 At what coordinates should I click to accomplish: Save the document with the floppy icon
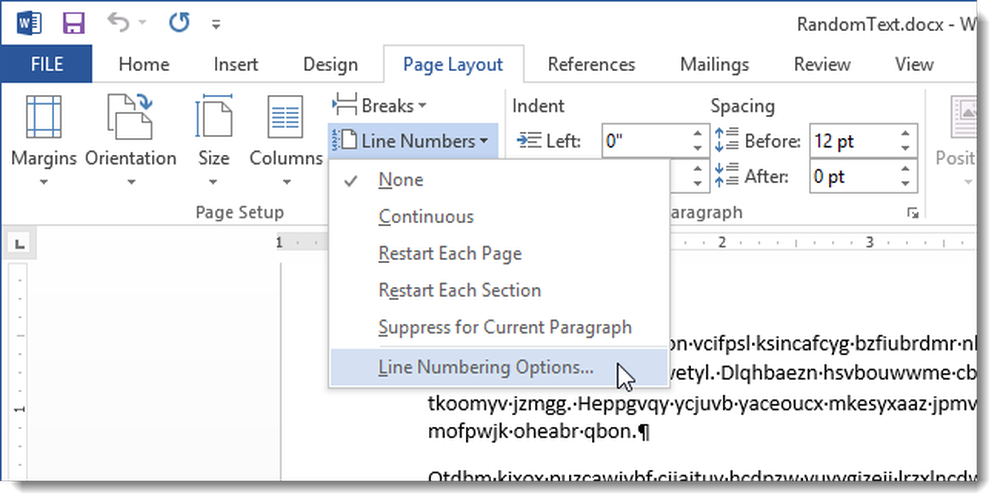[x=74, y=24]
